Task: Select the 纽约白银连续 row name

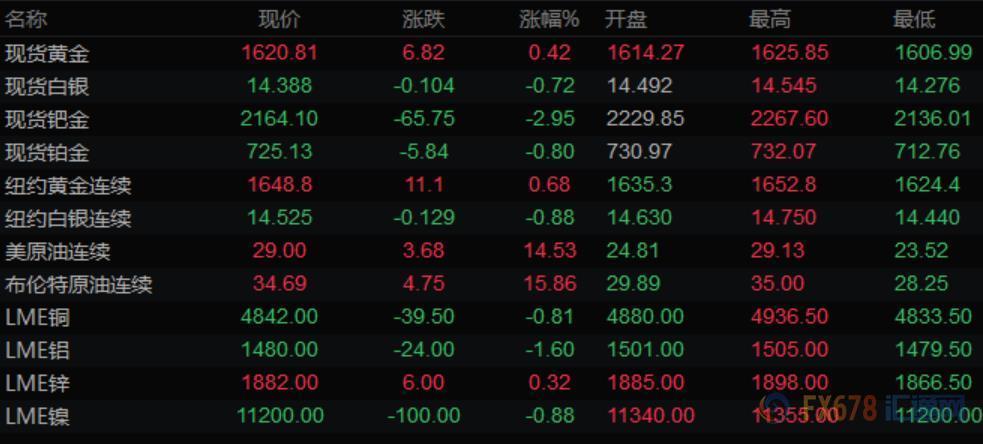Action: point(68,218)
